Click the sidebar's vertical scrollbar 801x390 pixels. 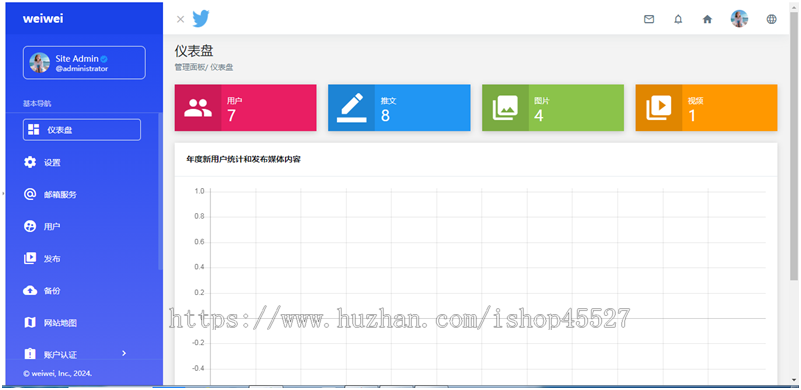click(x=160, y=192)
